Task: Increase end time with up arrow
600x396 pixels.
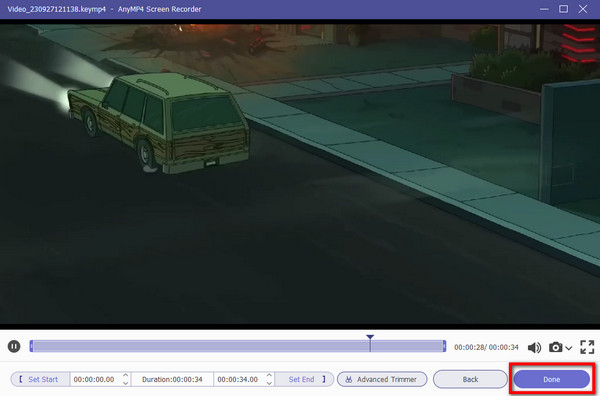Action: (x=269, y=375)
